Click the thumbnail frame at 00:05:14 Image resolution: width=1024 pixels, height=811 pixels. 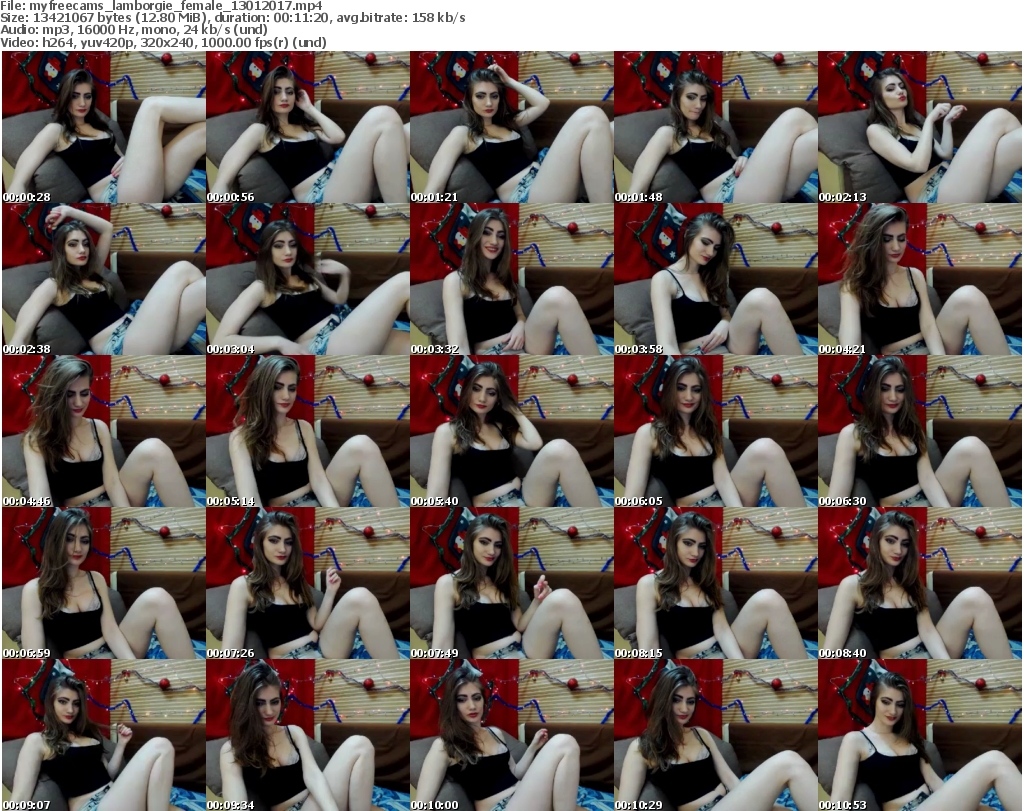click(308, 432)
